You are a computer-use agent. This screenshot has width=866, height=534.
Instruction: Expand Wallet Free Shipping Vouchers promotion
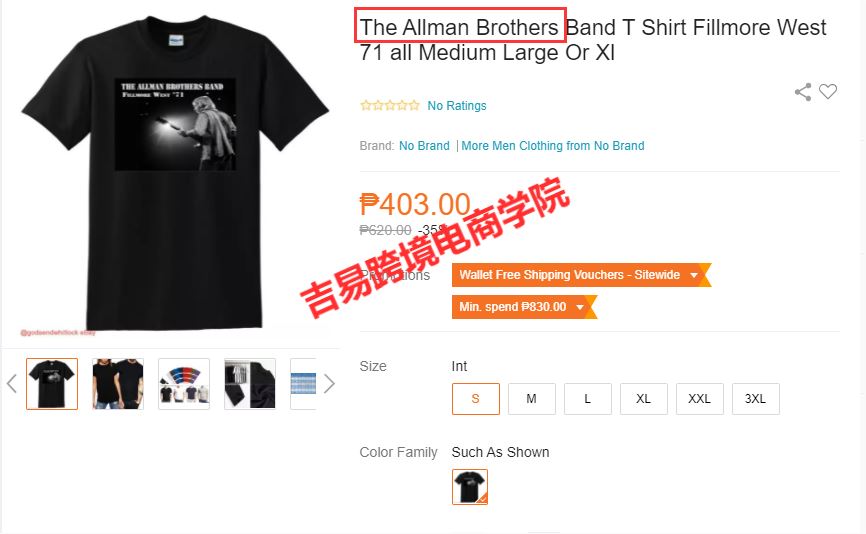[x=581, y=275]
